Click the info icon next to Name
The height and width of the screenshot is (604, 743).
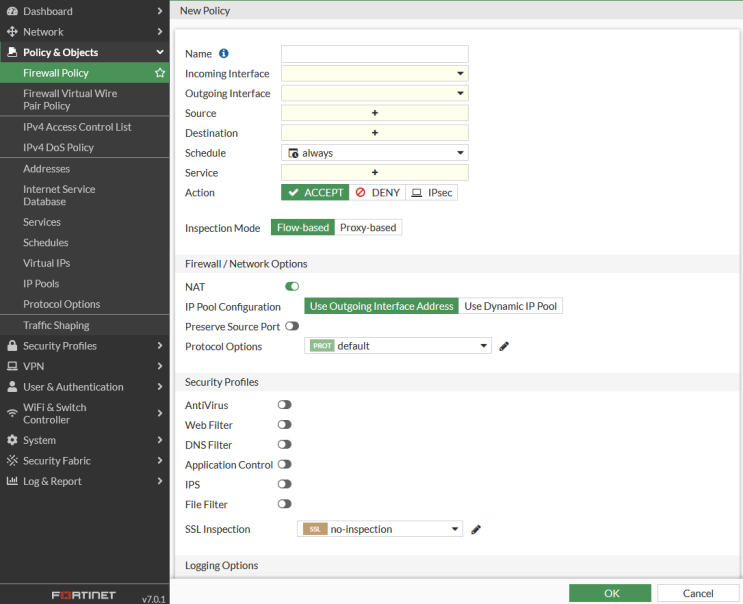(x=224, y=54)
